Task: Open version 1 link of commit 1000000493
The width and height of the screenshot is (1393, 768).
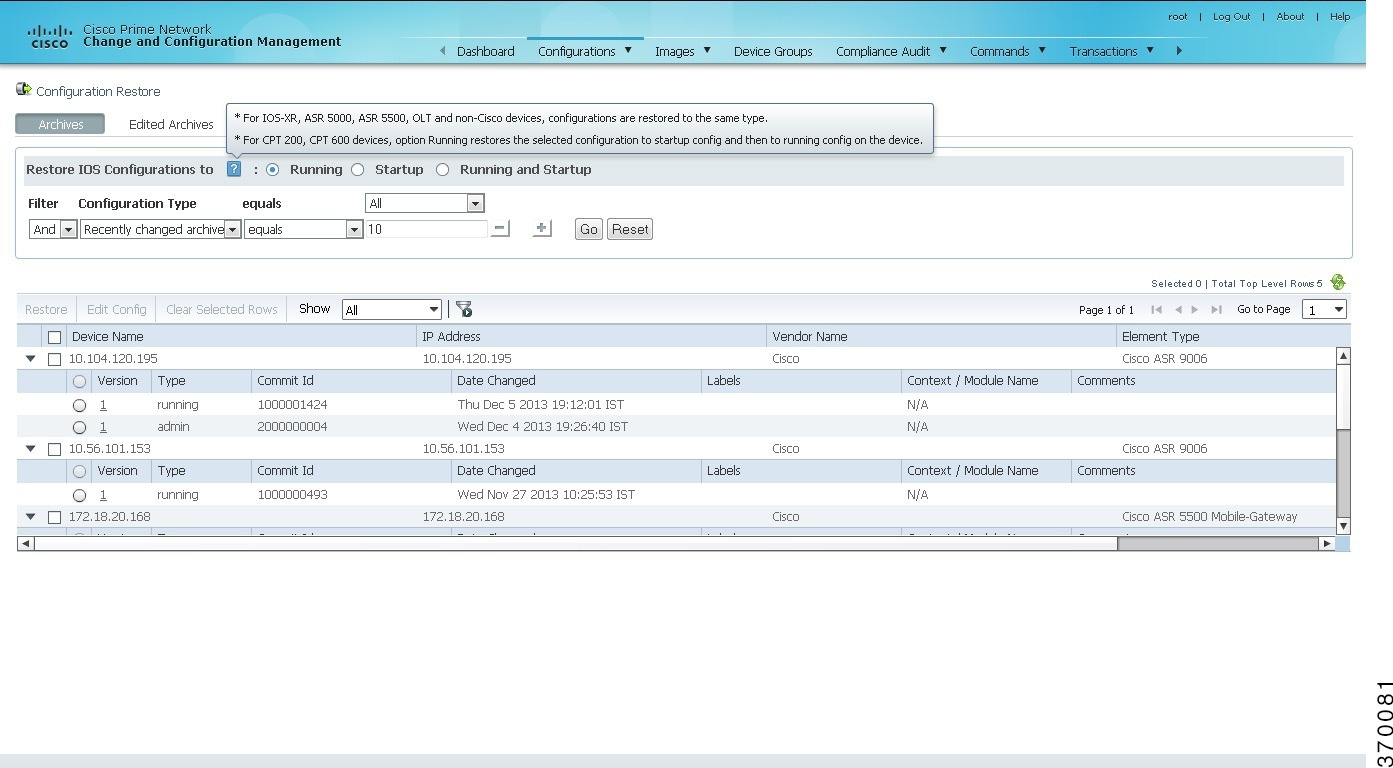Action: tap(103, 495)
